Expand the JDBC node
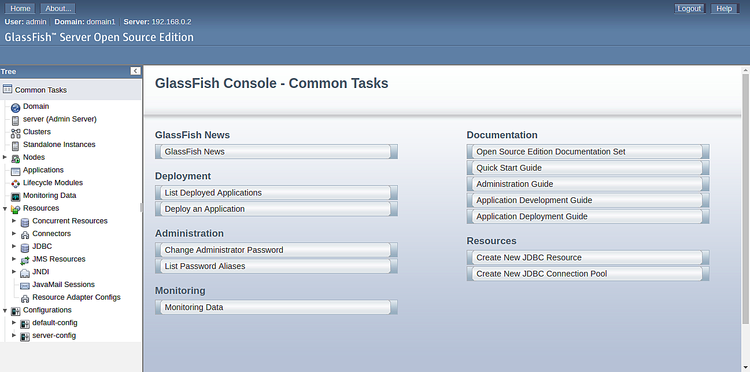Image resolution: width=750 pixels, height=372 pixels. pos(14,246)
